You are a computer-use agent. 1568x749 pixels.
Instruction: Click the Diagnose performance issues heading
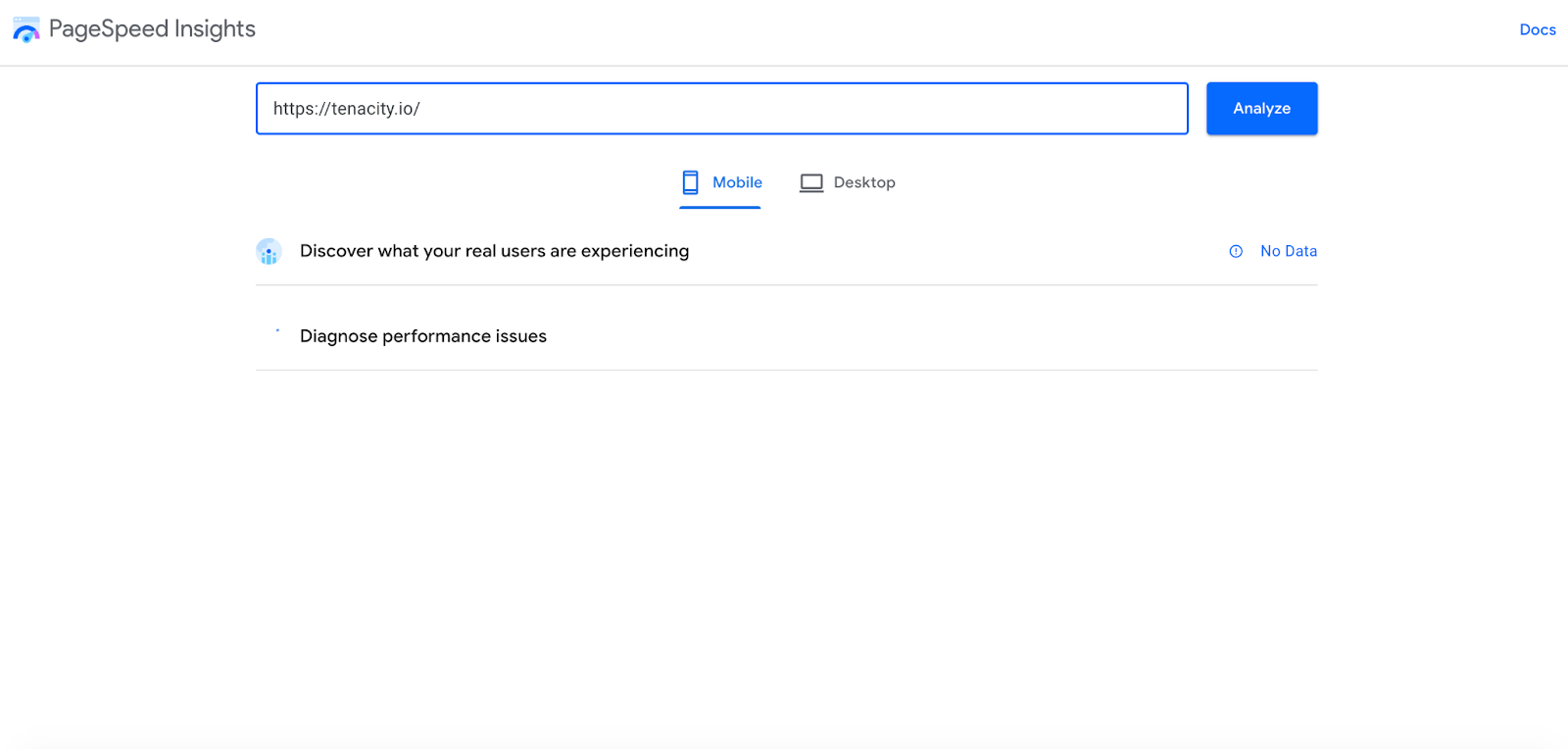pyautogui.click(x=423, y=336)
